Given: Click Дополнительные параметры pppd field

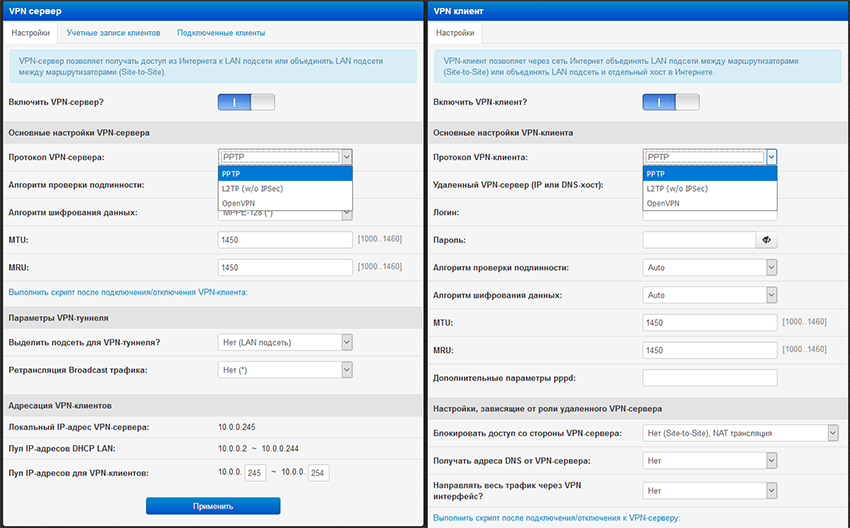Looking at the screenshot, I should pos(710,378).
